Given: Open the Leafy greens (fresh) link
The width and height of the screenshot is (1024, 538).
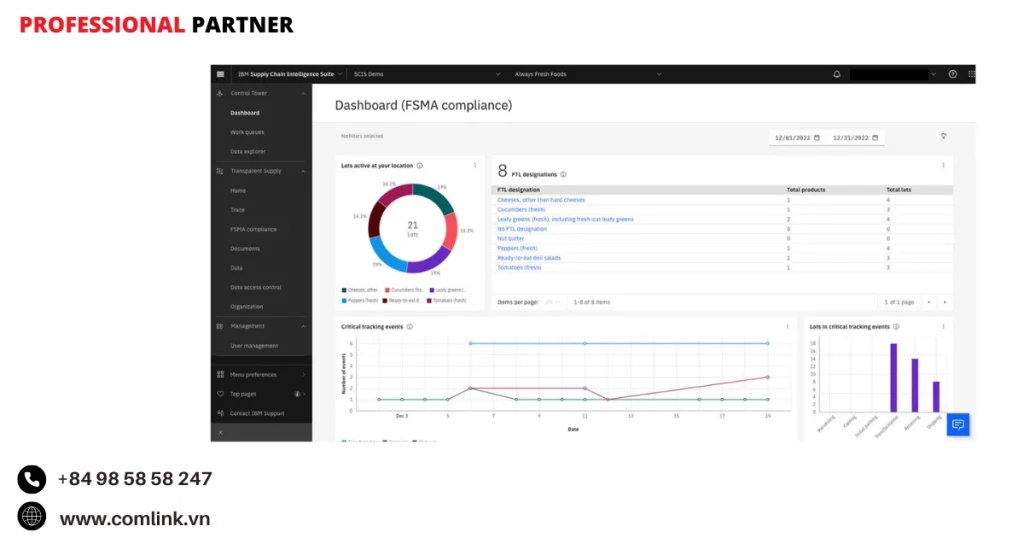Looking at the screenshot, I should [x=566, y=219].
